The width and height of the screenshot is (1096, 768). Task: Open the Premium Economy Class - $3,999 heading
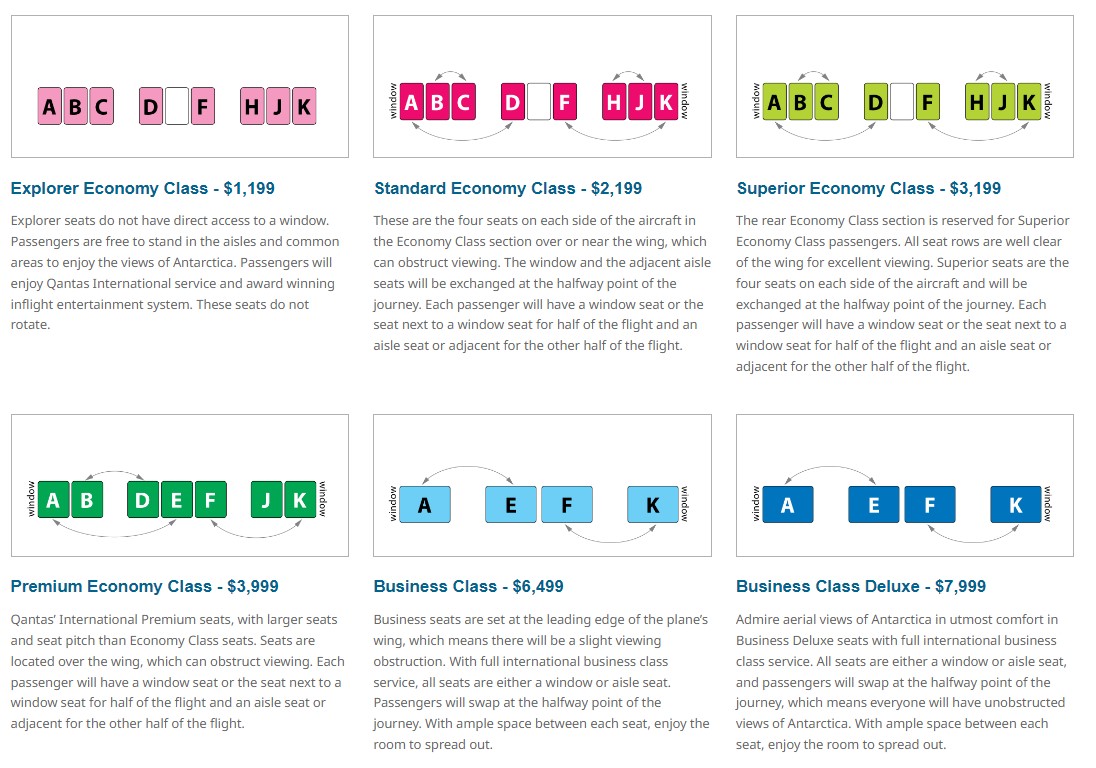click(145, 586)
